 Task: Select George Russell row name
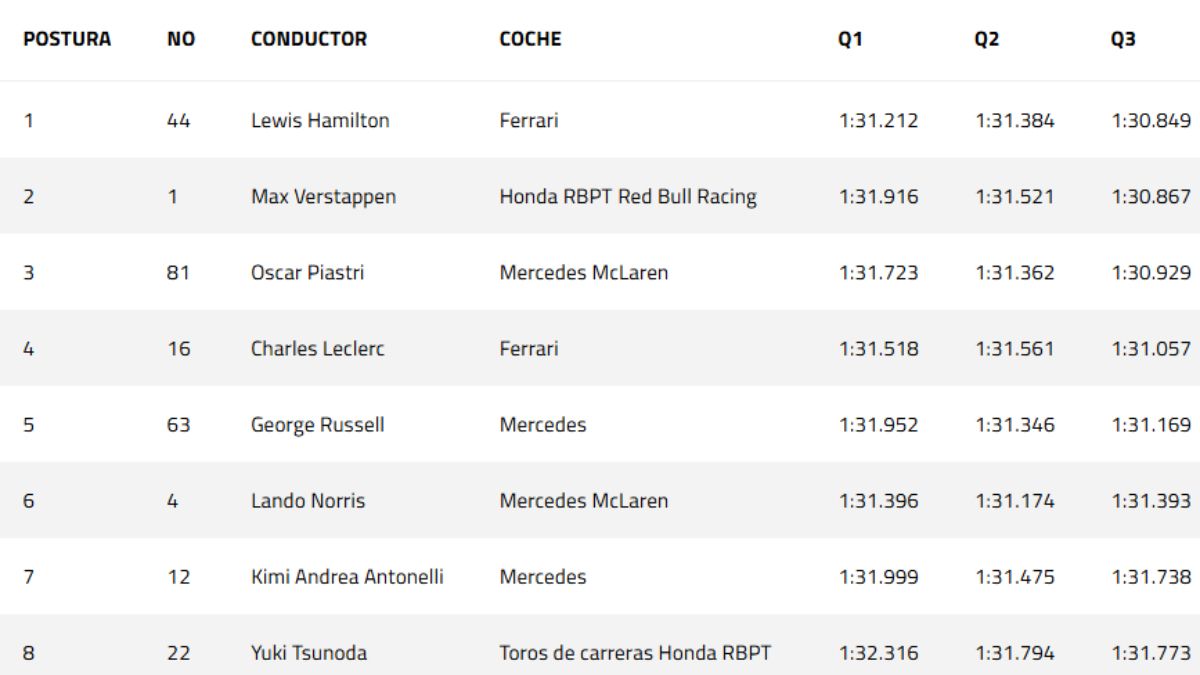click(317, 425)
